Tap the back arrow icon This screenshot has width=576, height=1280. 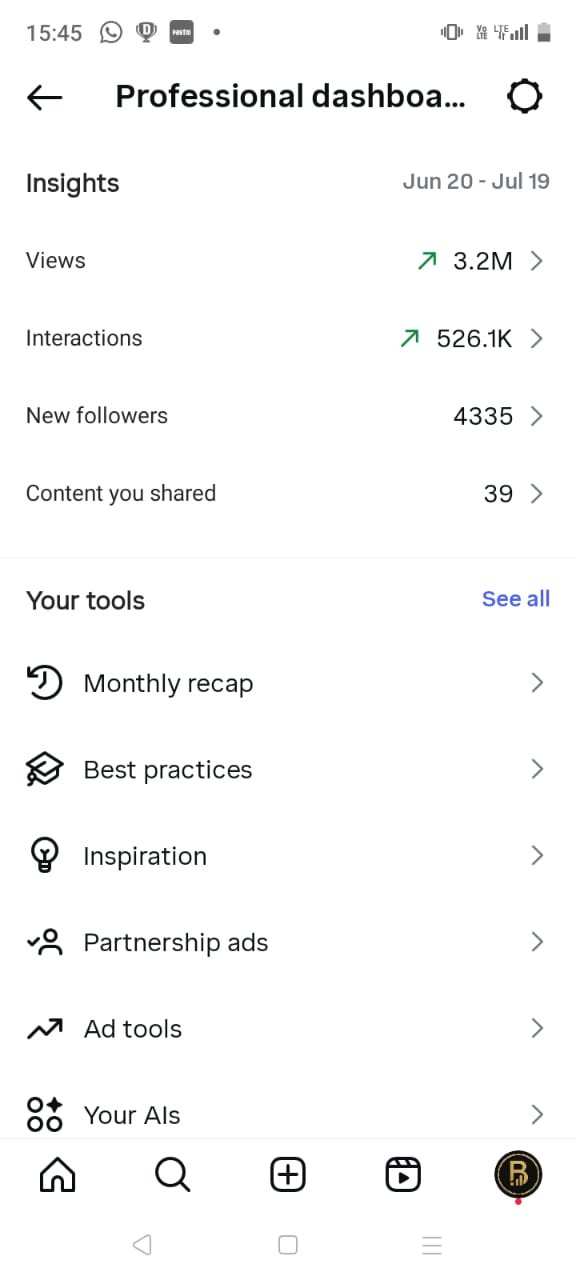pyautogui.click(x=45, y=97)
